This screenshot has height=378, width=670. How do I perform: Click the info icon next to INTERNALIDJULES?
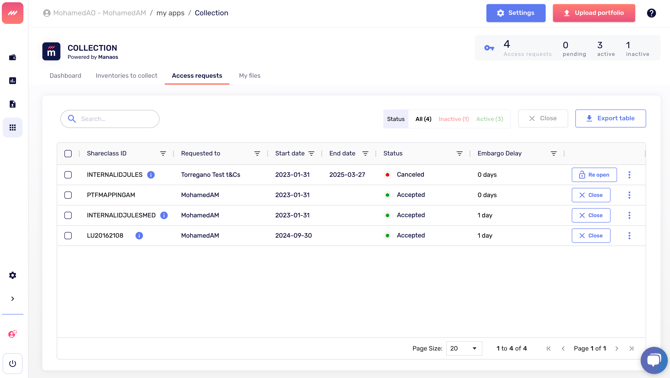pos(151,175)
